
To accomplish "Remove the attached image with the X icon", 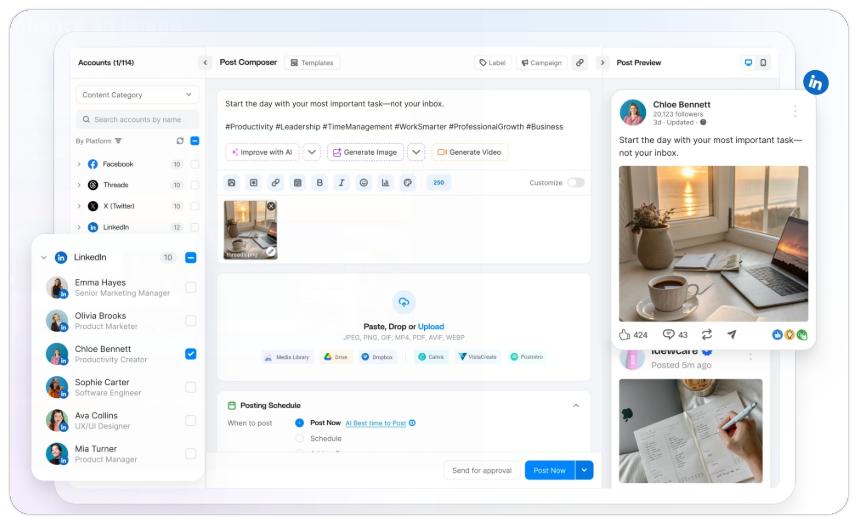I will click(271, 206).
